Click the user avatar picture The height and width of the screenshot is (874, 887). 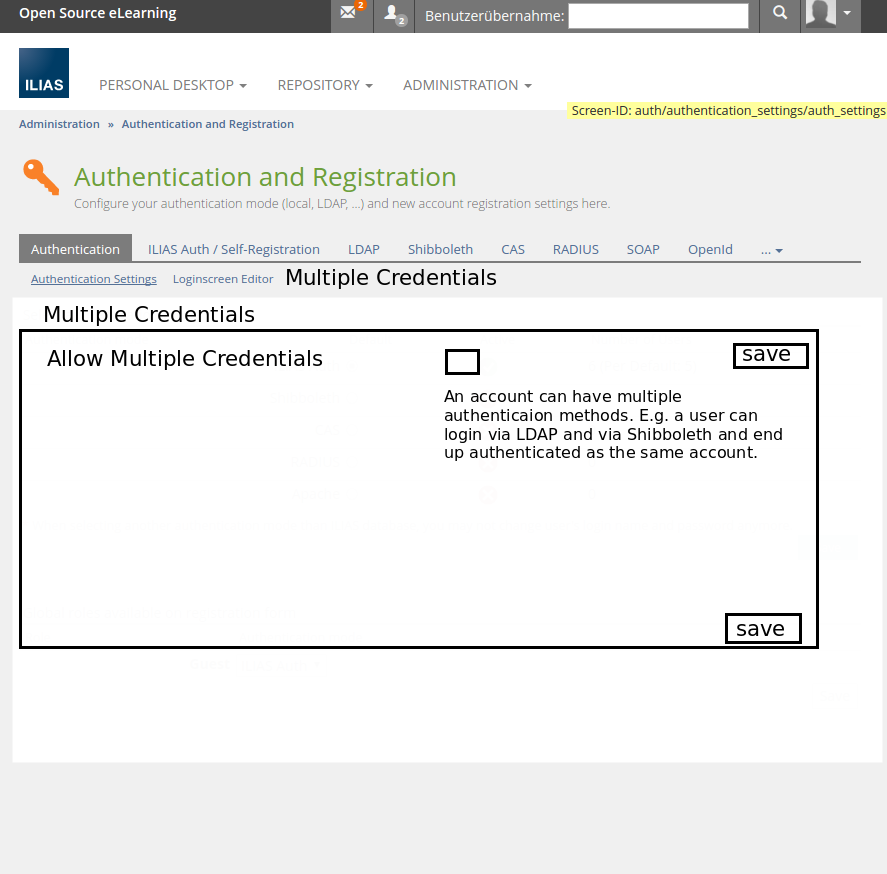click(x=821, y=14)
